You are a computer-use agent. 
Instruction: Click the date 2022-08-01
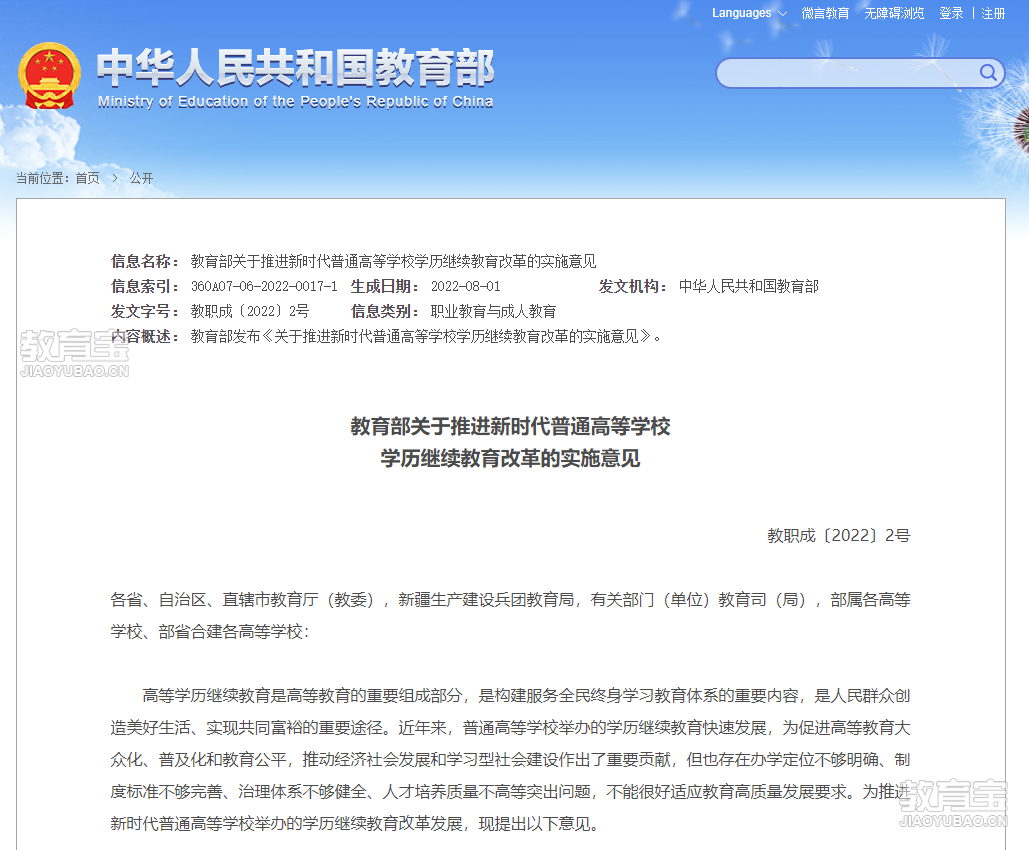coord(466,286)
